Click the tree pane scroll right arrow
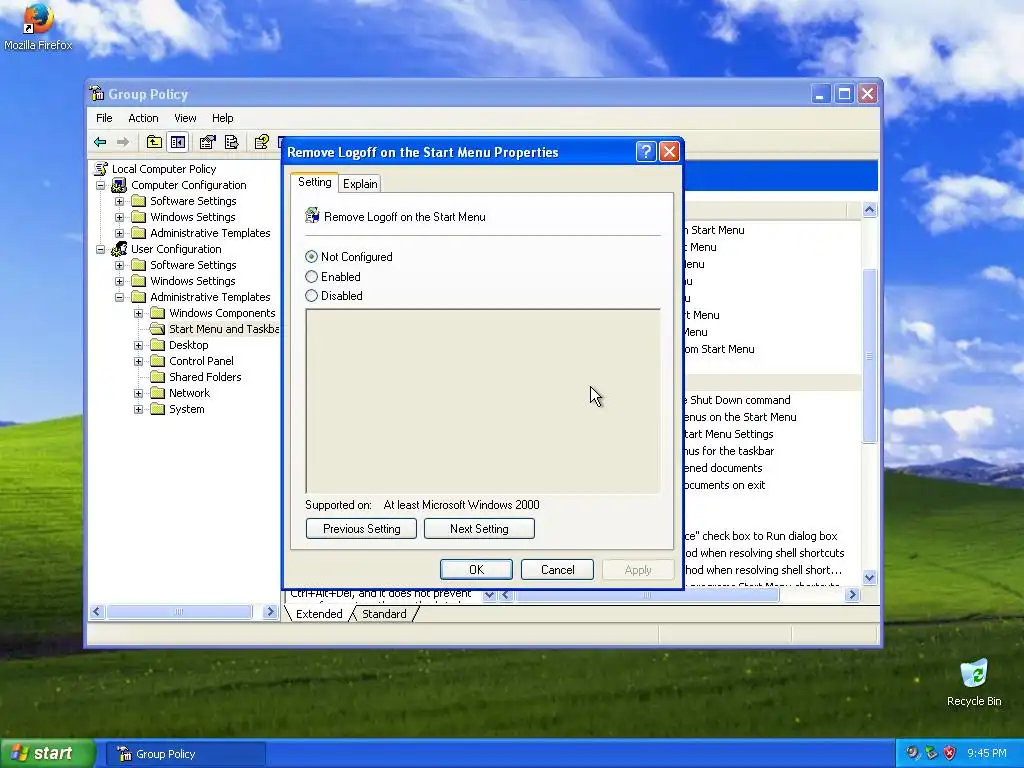Viewport: 1024px width, 768px height. tap(270, 612)
